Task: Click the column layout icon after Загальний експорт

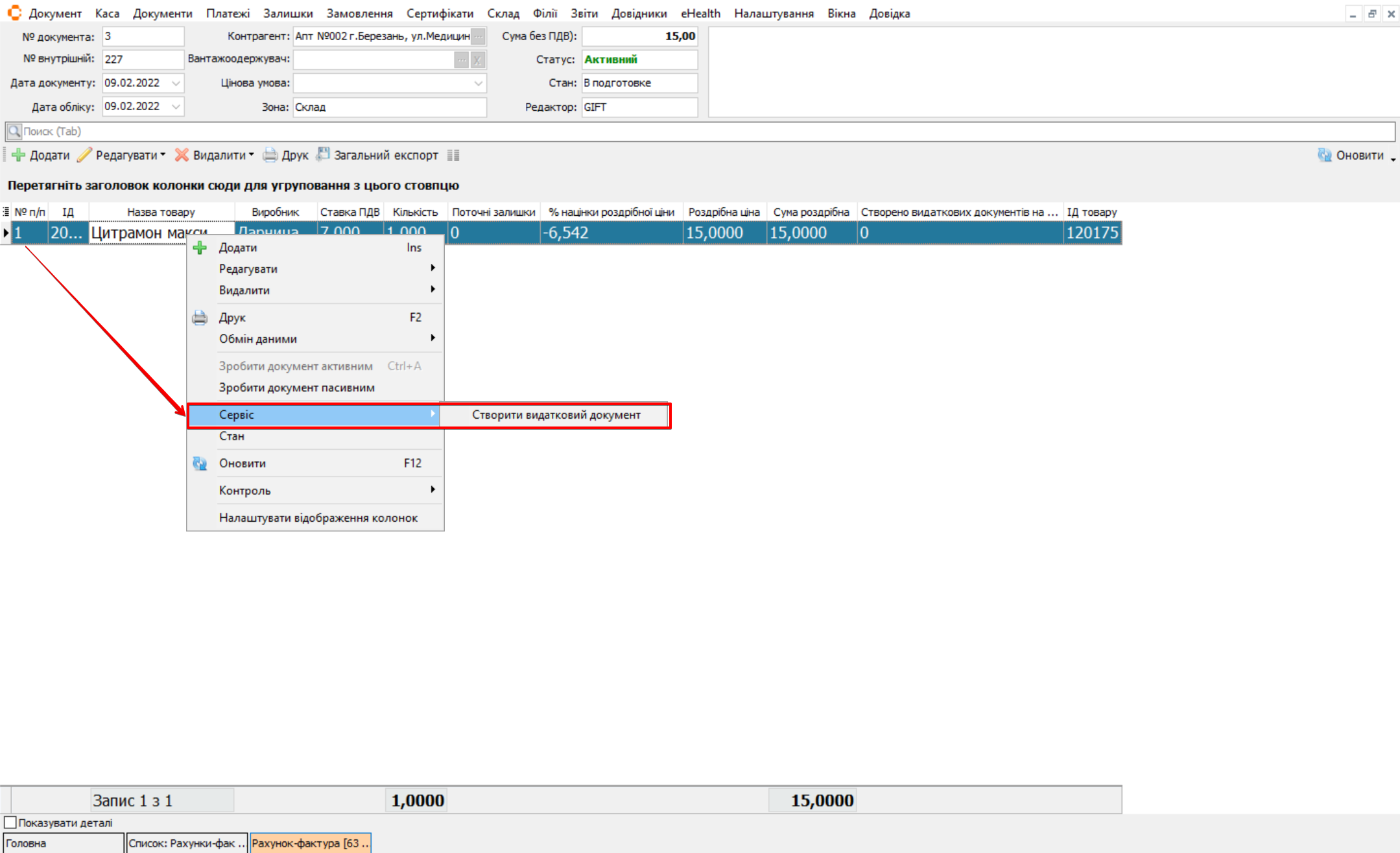Action: [454, 156]
